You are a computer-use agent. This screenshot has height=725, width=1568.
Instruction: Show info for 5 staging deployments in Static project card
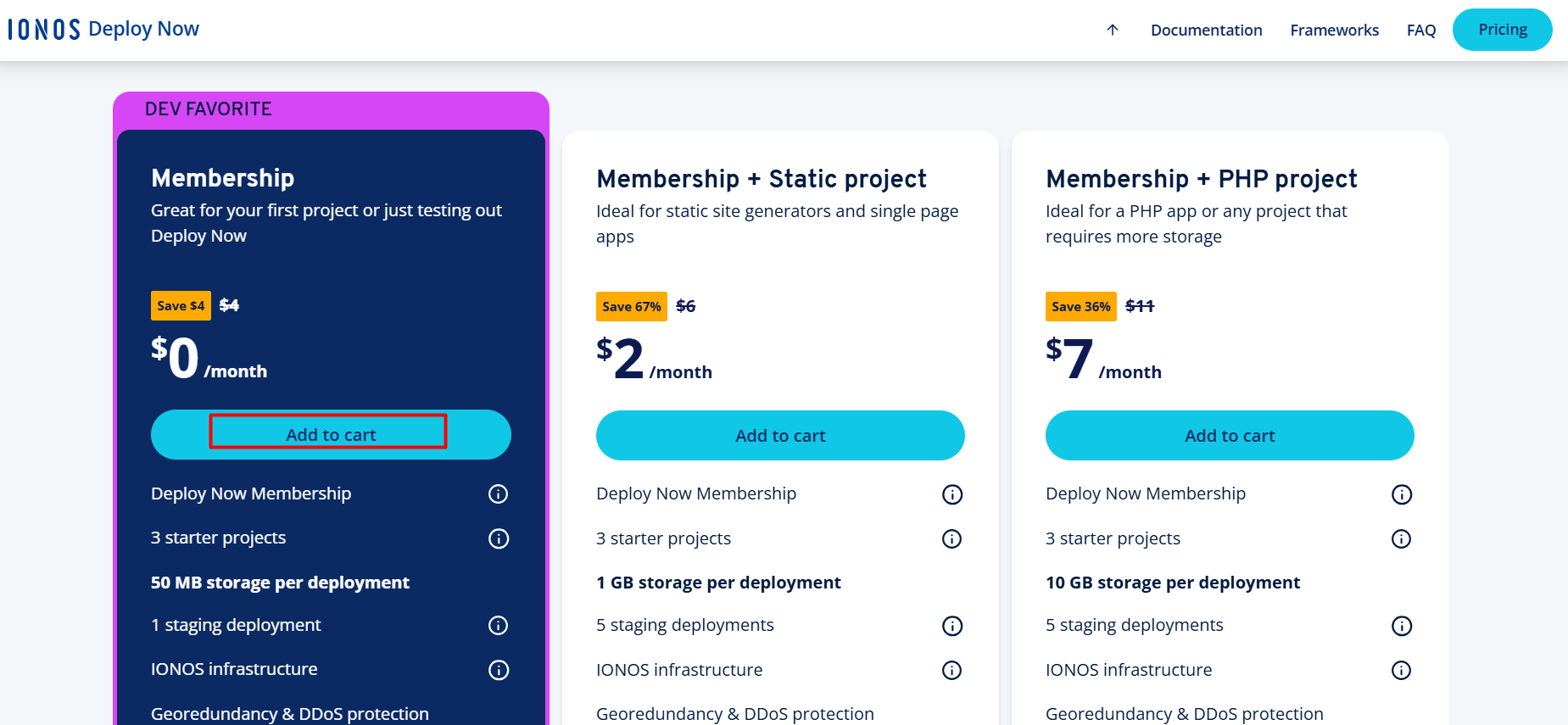(x=952, y=626)
